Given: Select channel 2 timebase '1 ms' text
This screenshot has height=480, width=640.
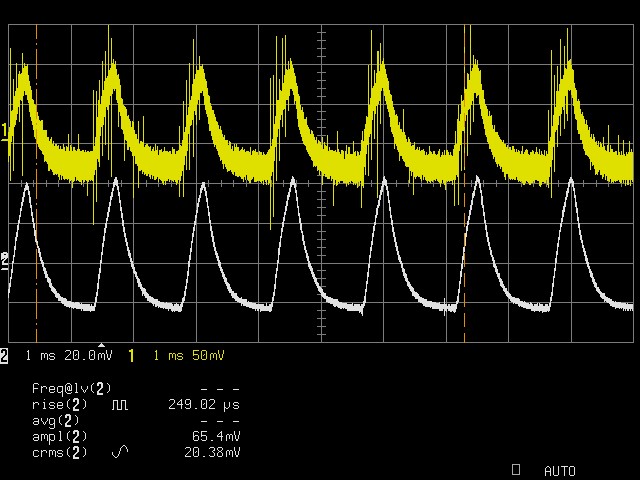Looking at the screenshot, I should 40,356.
